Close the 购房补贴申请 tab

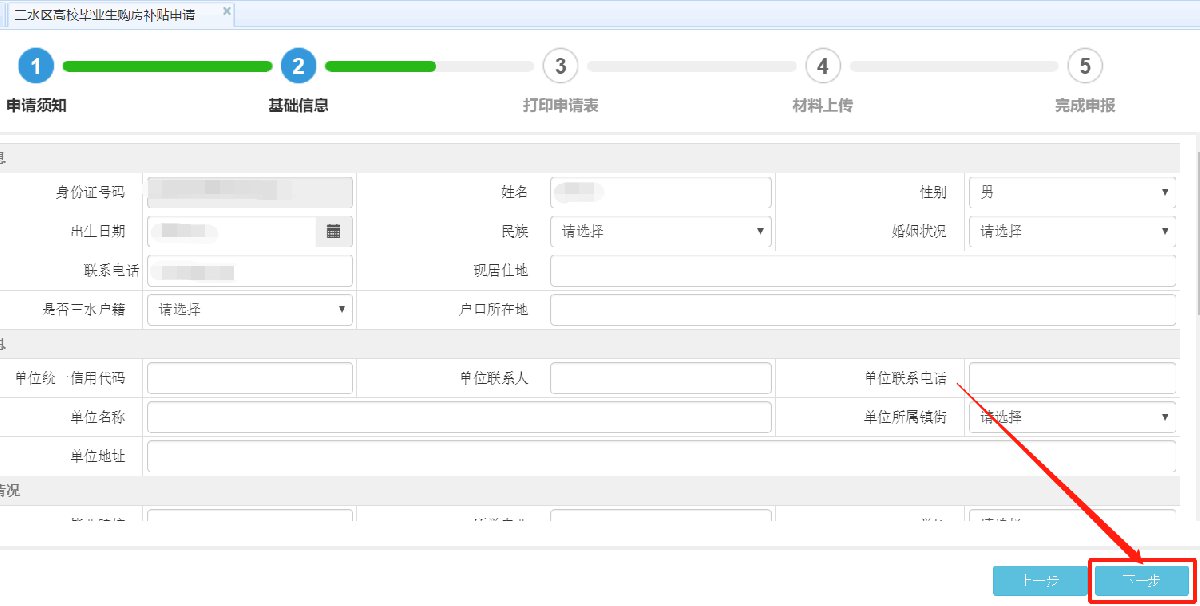(227, 11)
